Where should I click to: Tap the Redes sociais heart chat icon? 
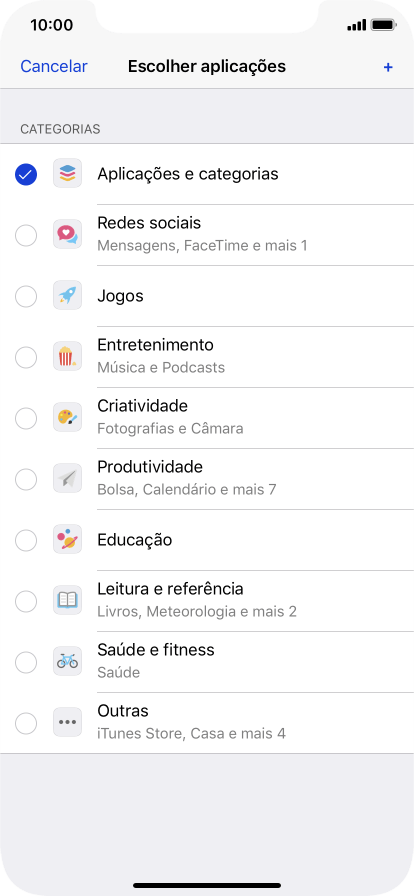coord(67,234)
